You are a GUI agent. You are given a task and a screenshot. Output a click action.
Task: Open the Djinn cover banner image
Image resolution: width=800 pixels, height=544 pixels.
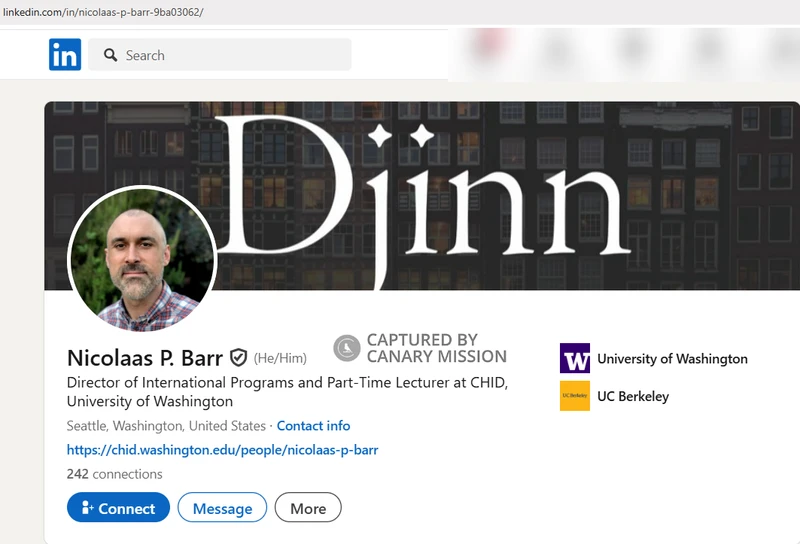(x=422, y=196)
